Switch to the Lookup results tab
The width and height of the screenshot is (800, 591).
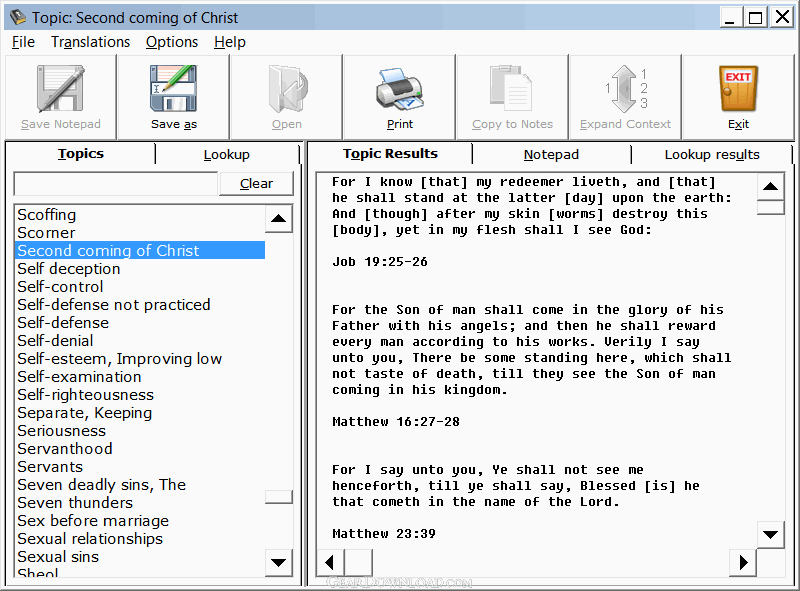(x=712, y=154)
